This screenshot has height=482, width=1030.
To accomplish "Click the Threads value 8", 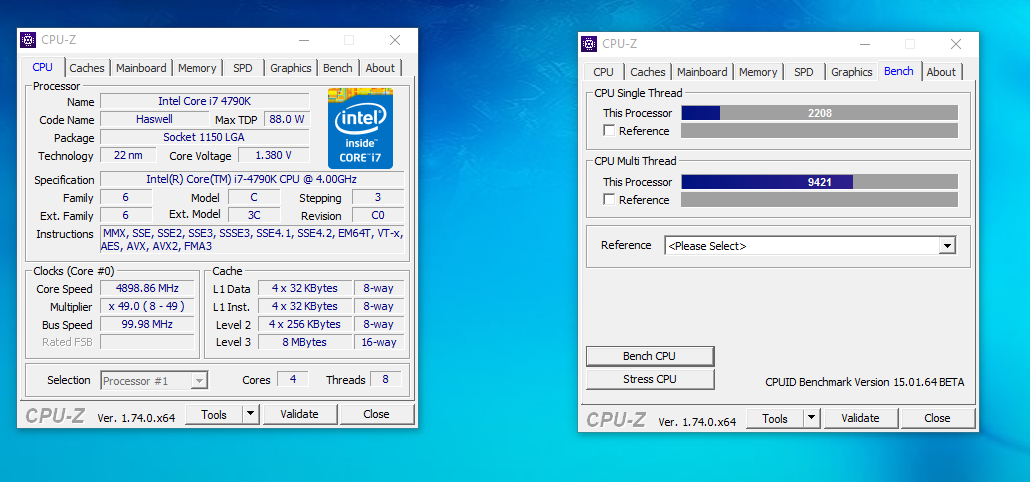I will (x=386, y=380).
